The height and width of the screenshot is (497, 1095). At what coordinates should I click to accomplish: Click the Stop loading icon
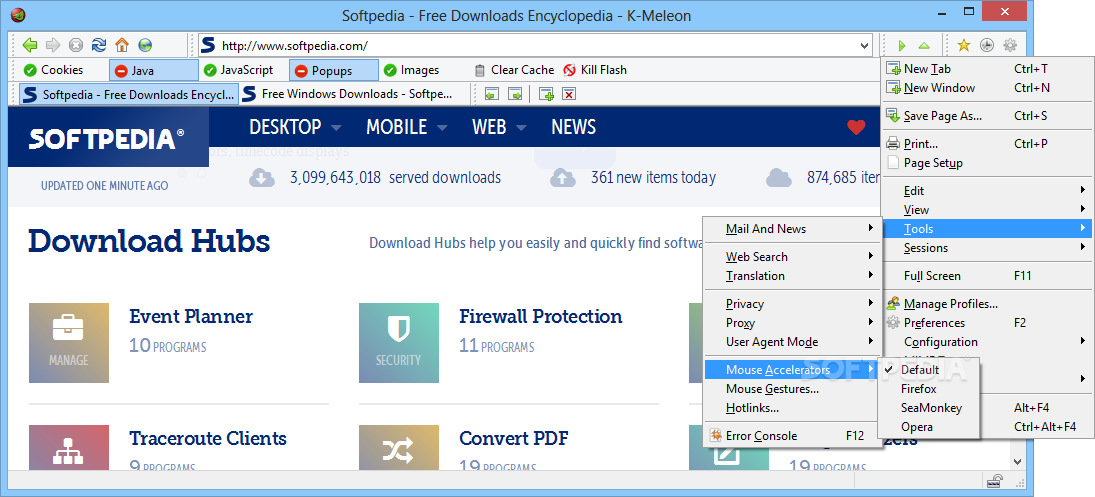coord(75,45)
